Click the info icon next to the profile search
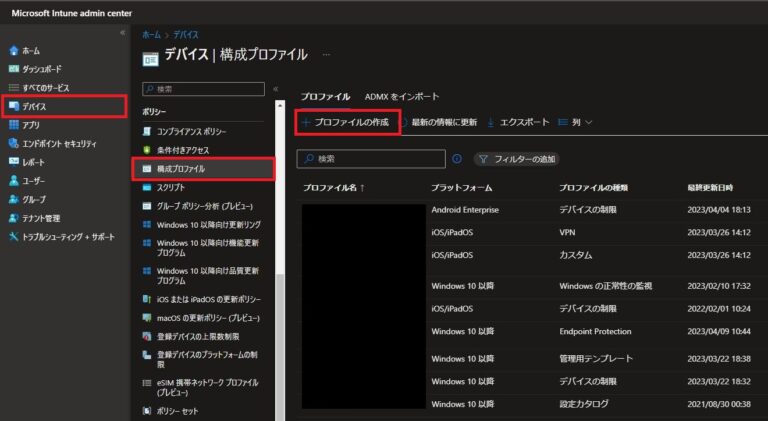The height and width of the screenshot is (421, 768). tap(456, 159)
